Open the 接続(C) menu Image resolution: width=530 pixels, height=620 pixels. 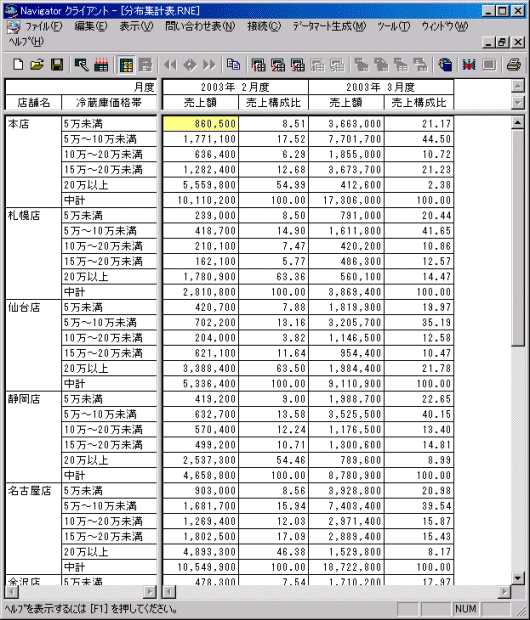264,26
